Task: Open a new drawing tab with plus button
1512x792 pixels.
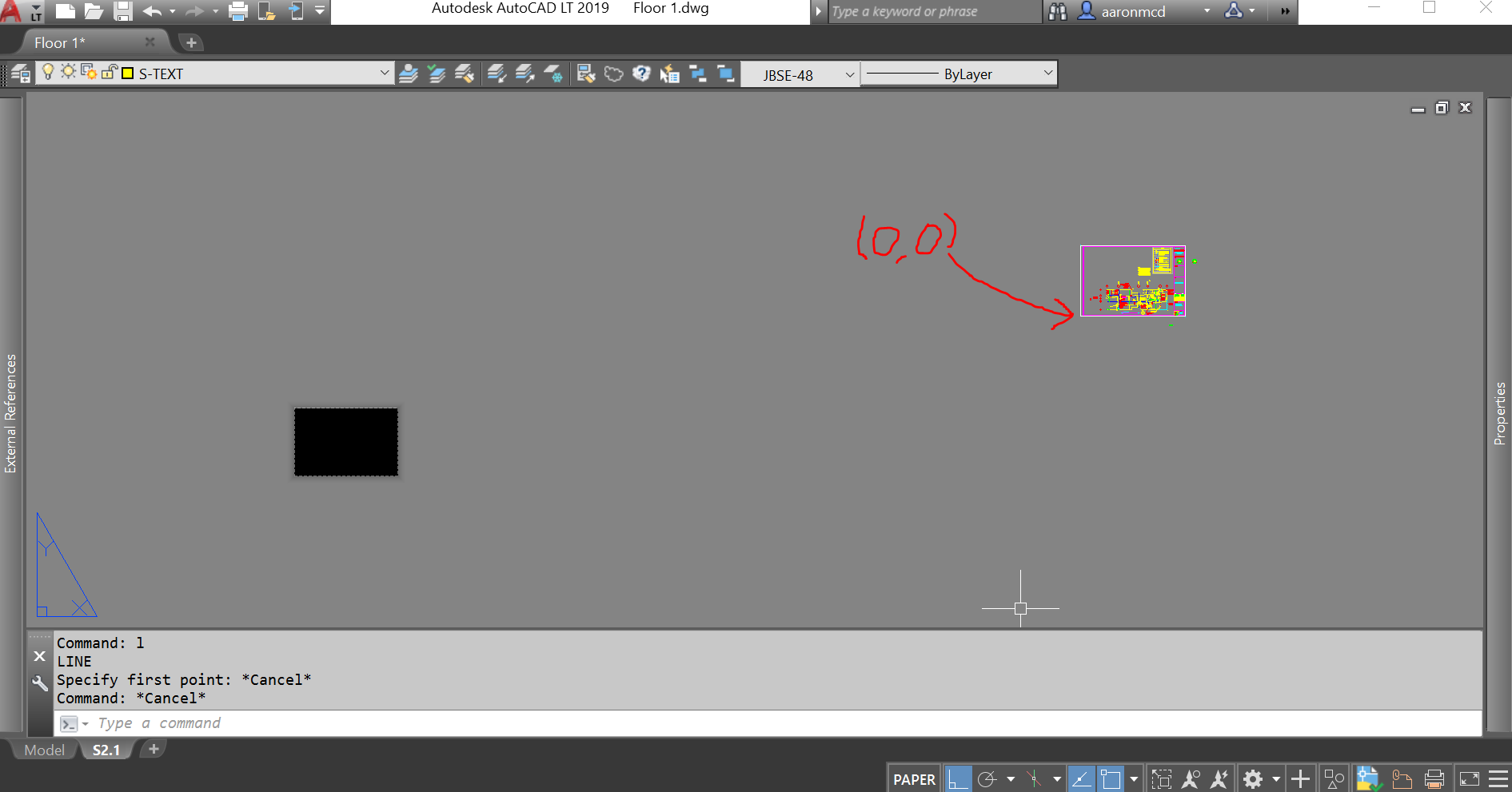Action: [x=191, y=42]
